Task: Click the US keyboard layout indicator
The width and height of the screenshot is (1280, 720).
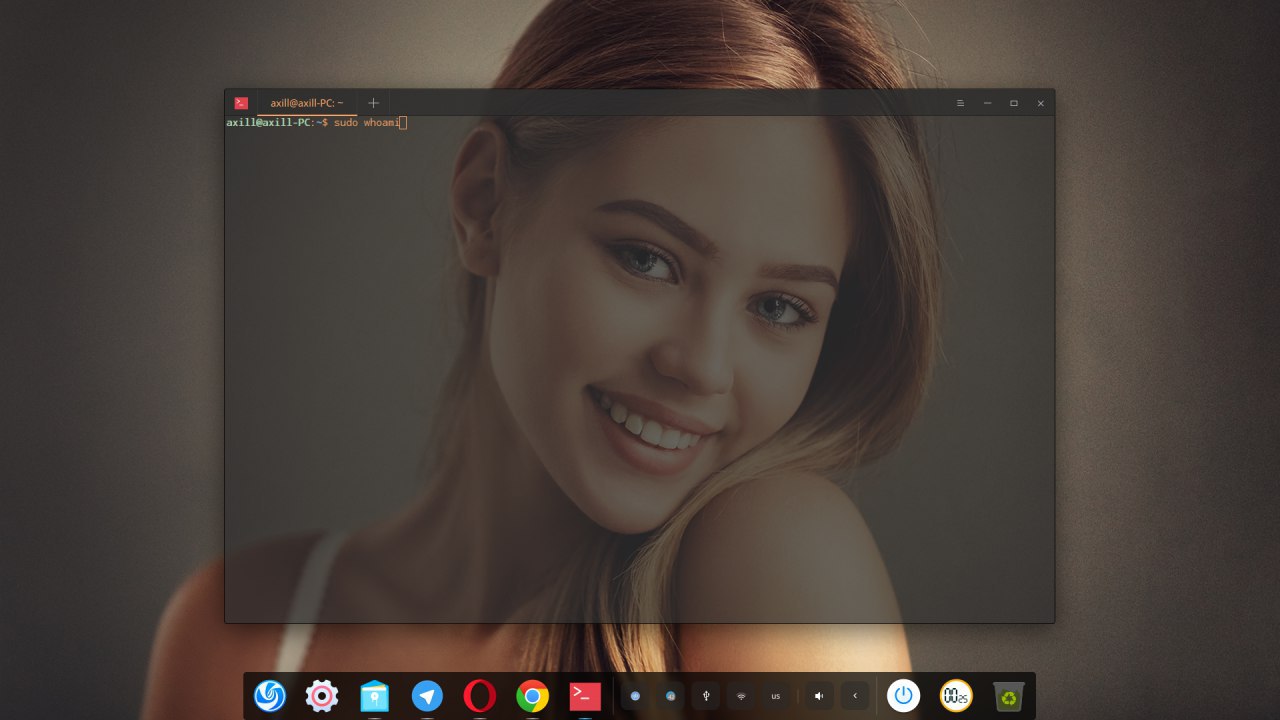Action: click(776, 696)
